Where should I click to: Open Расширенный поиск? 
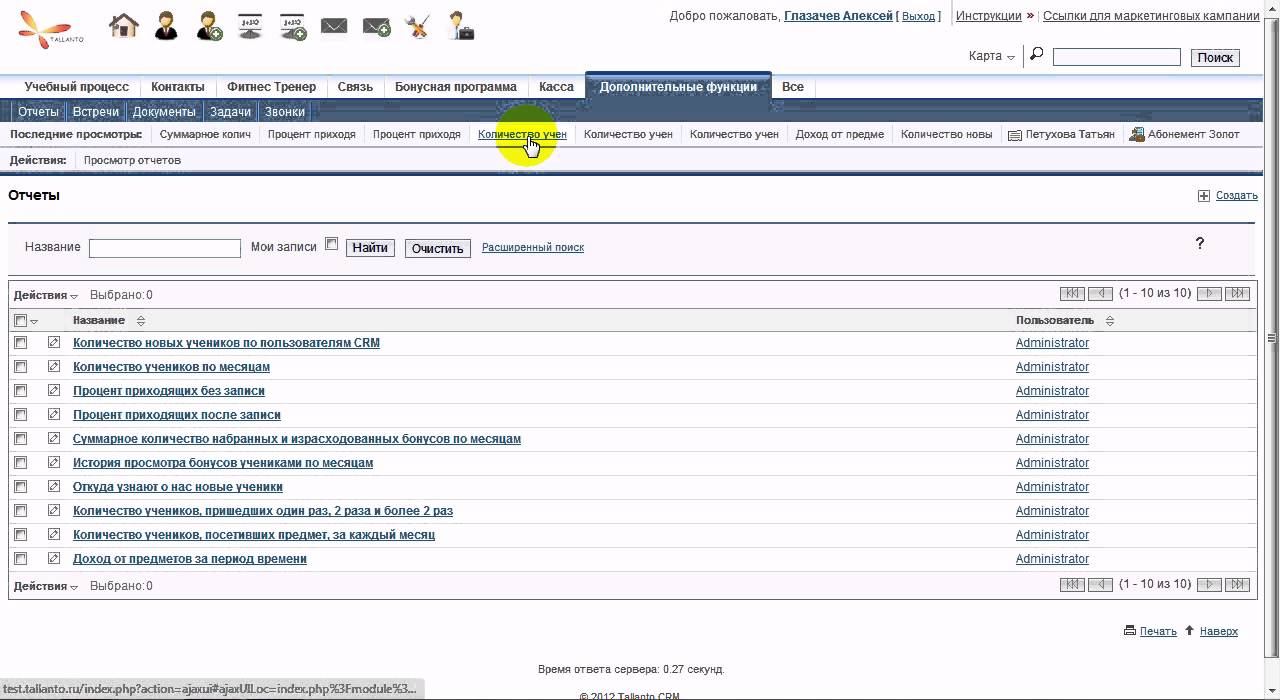tap(533, 247)
